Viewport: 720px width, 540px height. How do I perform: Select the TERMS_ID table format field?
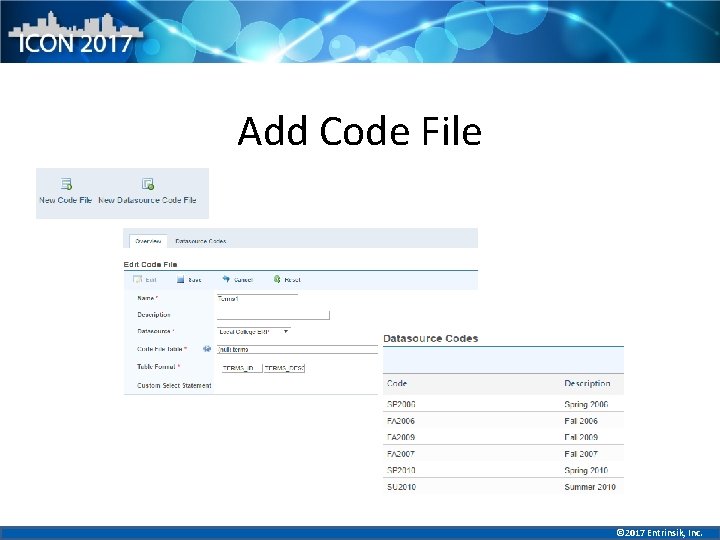[242, 368]
